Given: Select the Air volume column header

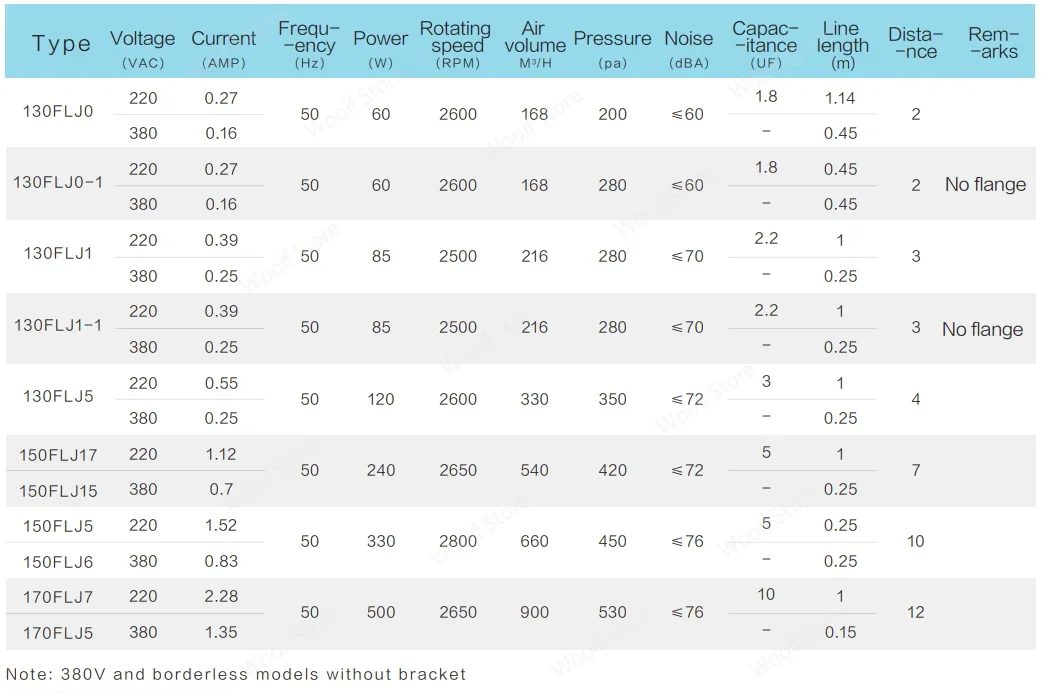Looking at the screenshot, I should point(535,46).
